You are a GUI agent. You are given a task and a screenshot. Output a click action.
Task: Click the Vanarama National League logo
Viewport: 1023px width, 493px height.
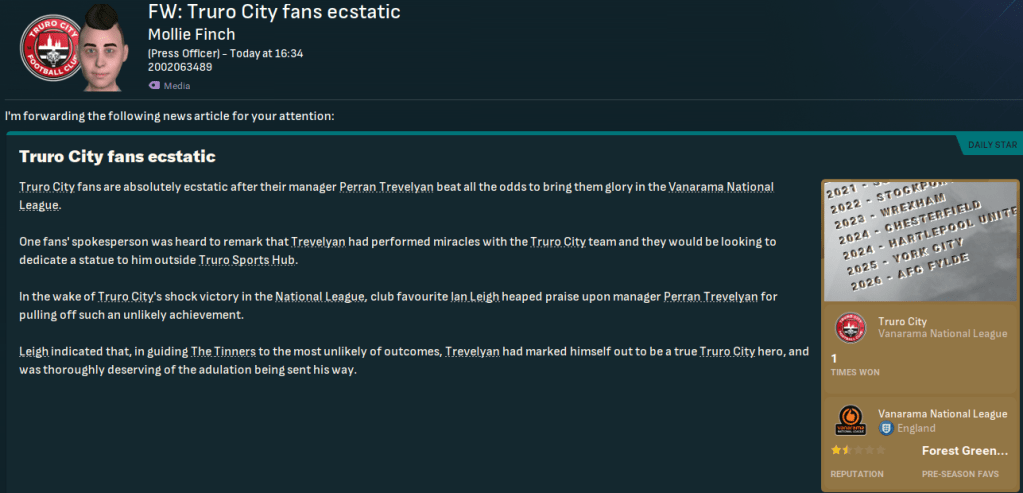tap(850, 421)
